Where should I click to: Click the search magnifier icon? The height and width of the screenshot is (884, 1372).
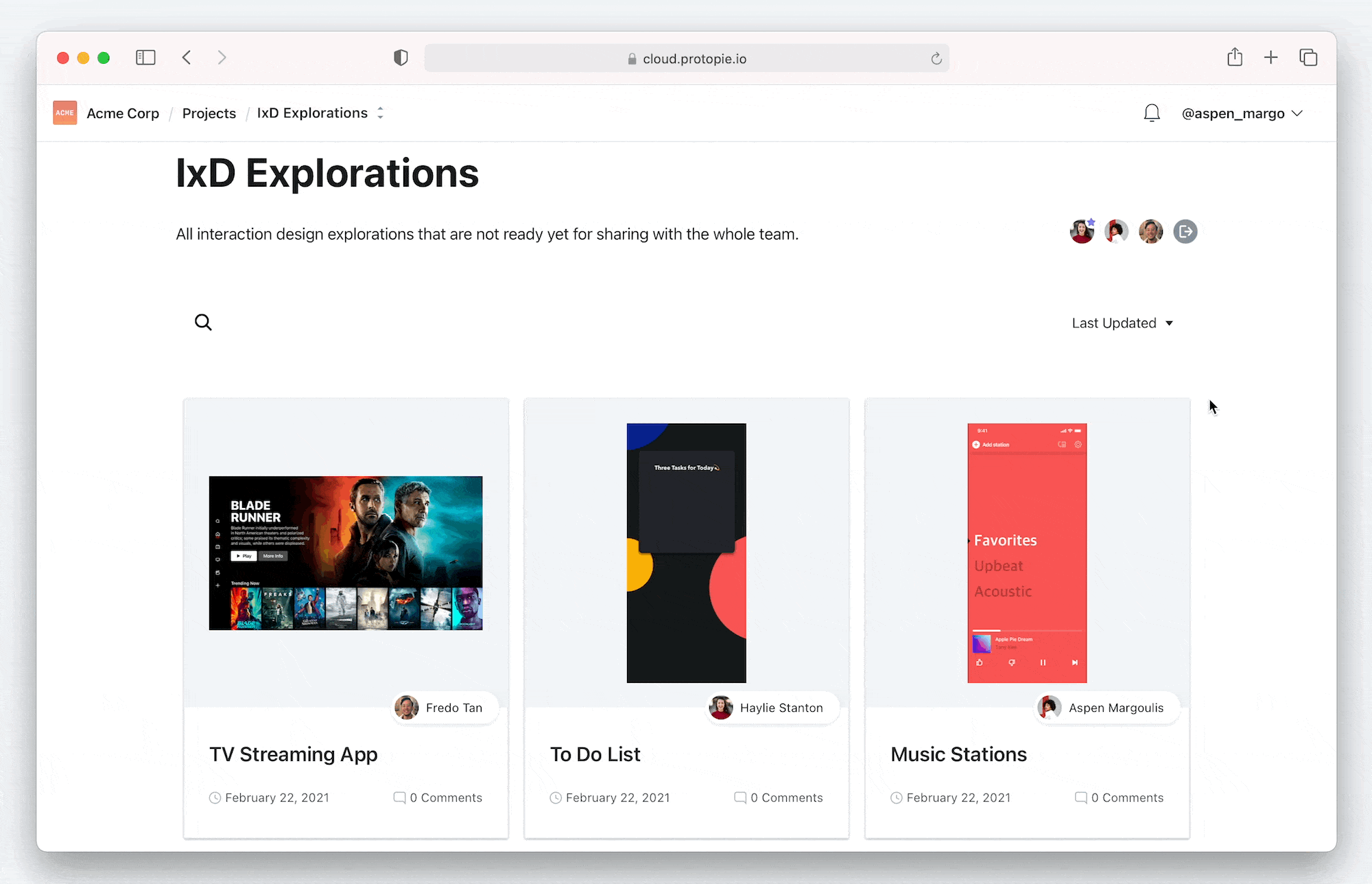coord(203,322)
